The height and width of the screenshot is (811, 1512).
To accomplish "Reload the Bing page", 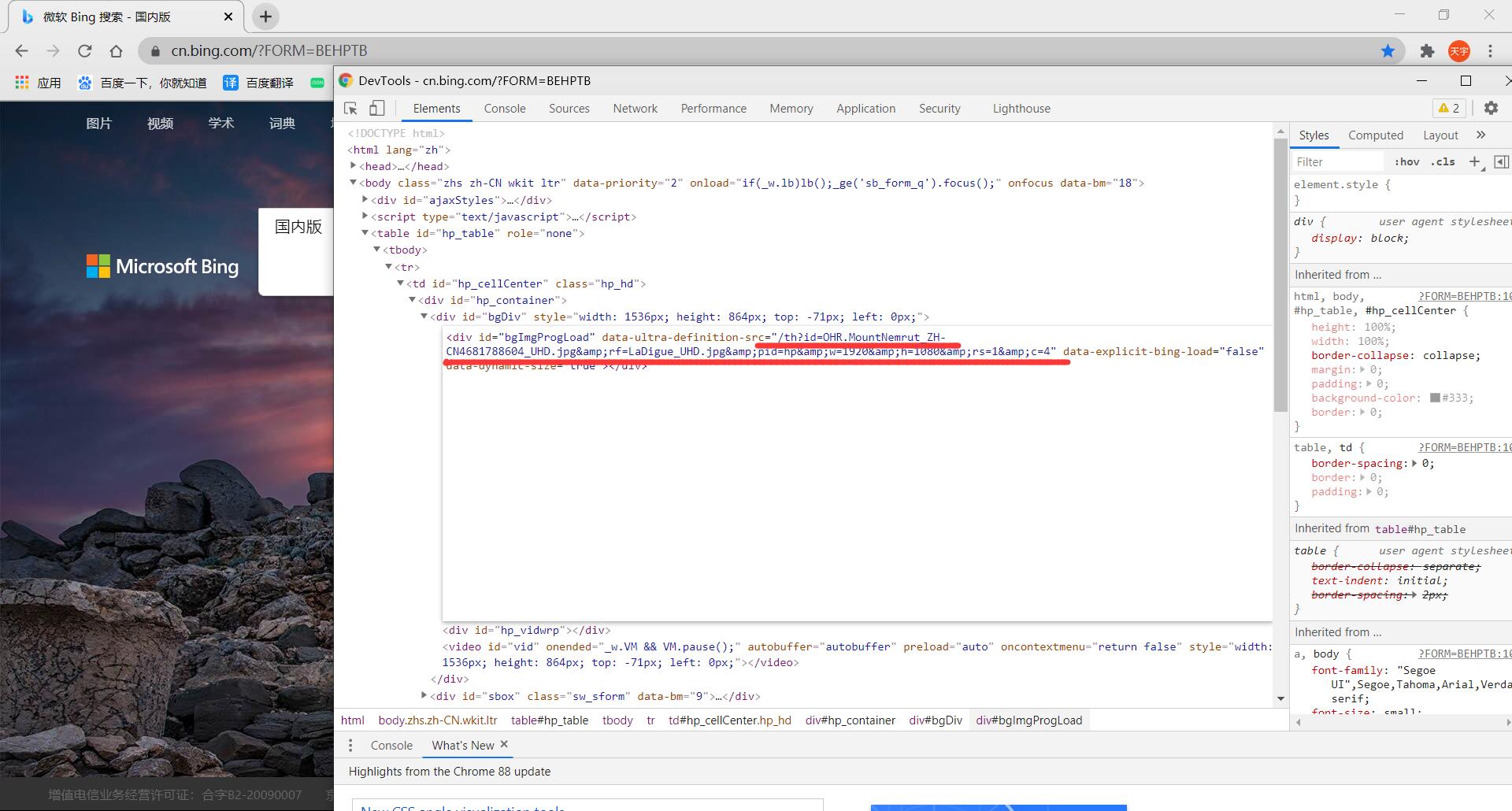I will point(84,51).
